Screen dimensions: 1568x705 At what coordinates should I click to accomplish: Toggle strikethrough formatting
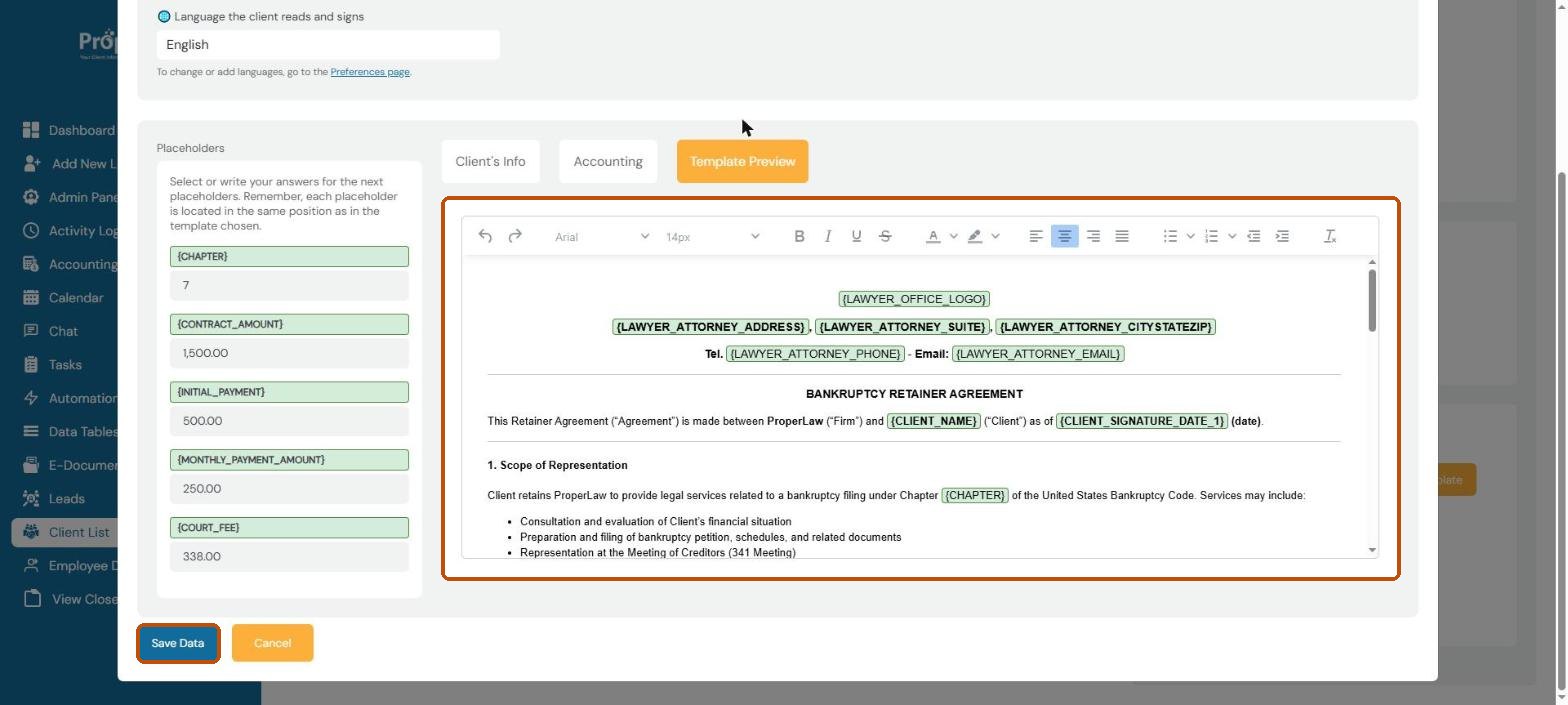coord(885,236)
